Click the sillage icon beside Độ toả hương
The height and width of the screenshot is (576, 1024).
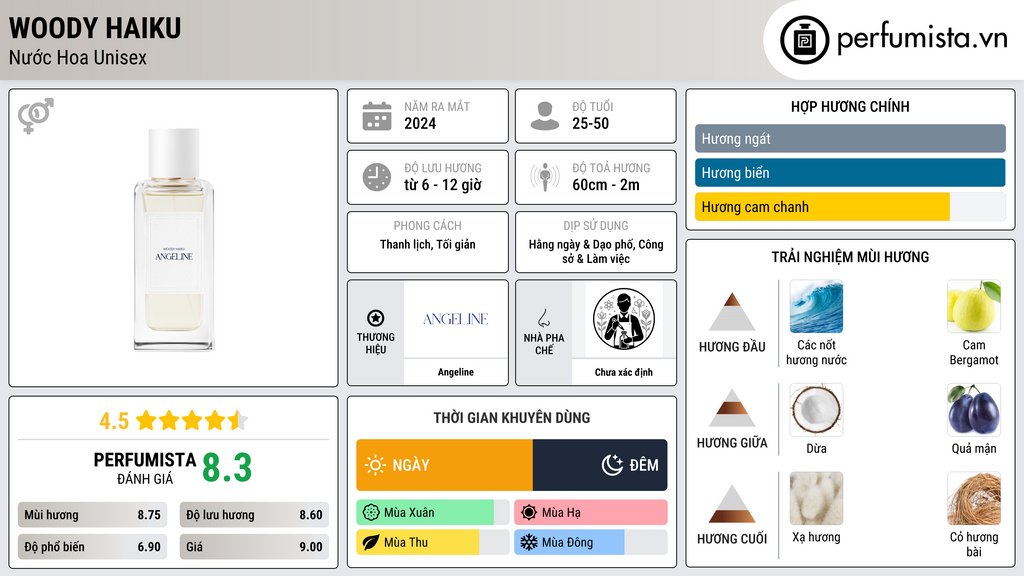pyautogui.click(x=545, y=177)
